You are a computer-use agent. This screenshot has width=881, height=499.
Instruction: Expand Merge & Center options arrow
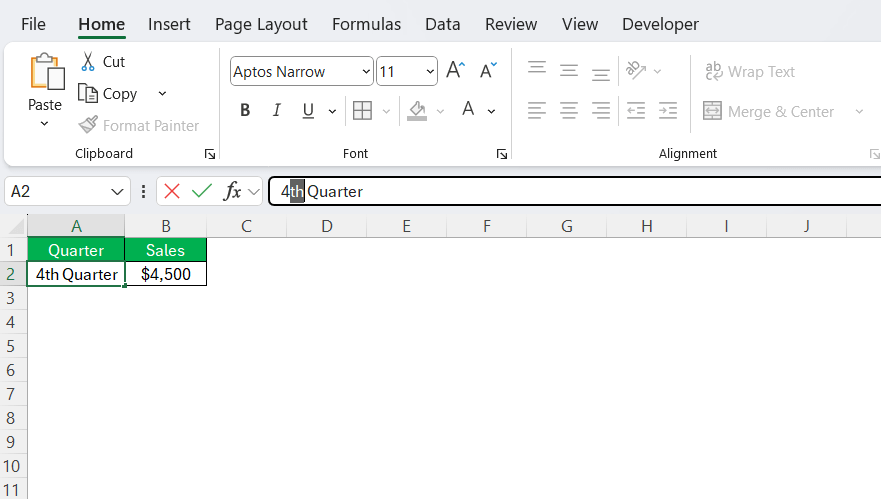[859, 111]
